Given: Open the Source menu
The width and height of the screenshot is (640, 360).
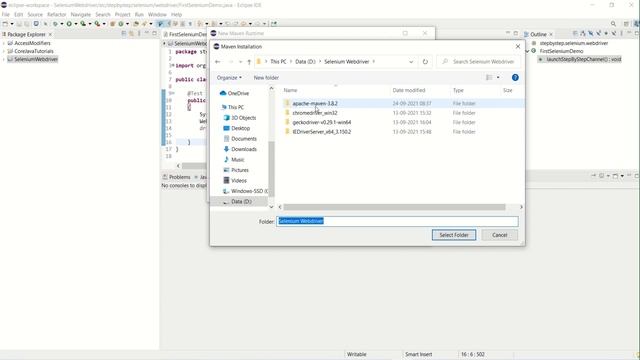Looking at the screenshot, I should coord(35,14).
